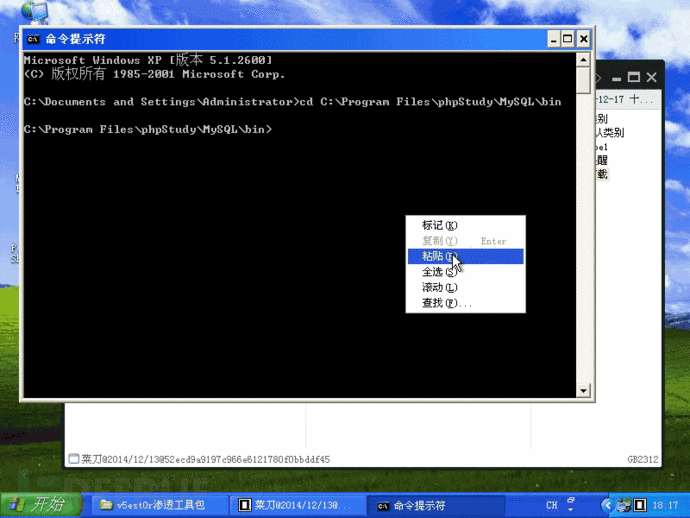Choose 标记(K) from the context menu
The width and height of the screenshot is (690, 518).
tap(466, 225)
